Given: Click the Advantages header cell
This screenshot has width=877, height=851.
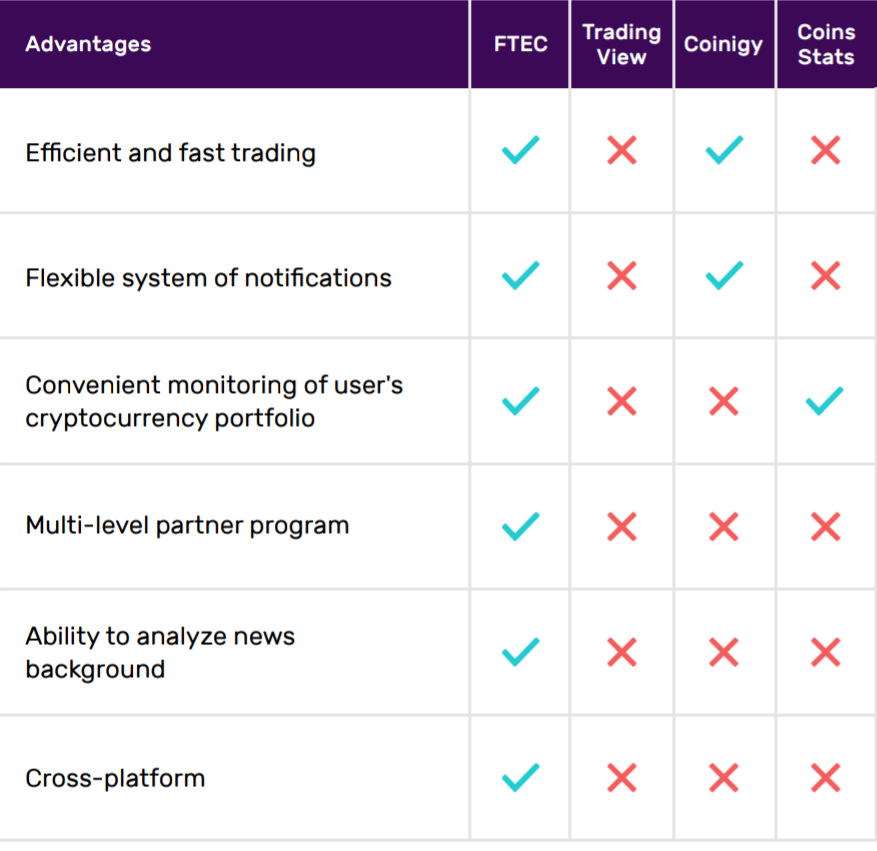Looking at the screenshot, I should (88, 45).
